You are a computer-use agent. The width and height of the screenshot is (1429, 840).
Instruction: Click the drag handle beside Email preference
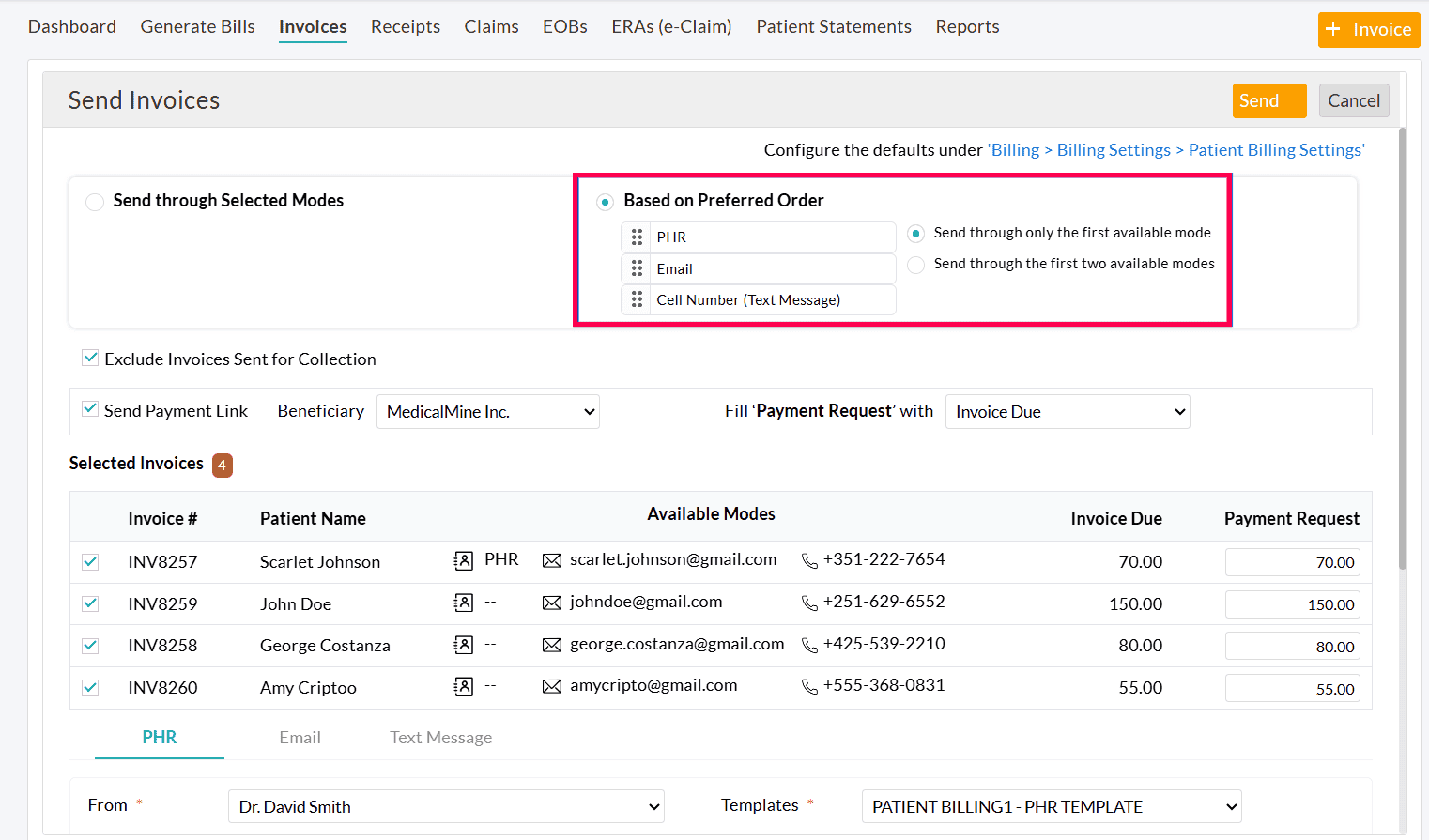[637, 268]
